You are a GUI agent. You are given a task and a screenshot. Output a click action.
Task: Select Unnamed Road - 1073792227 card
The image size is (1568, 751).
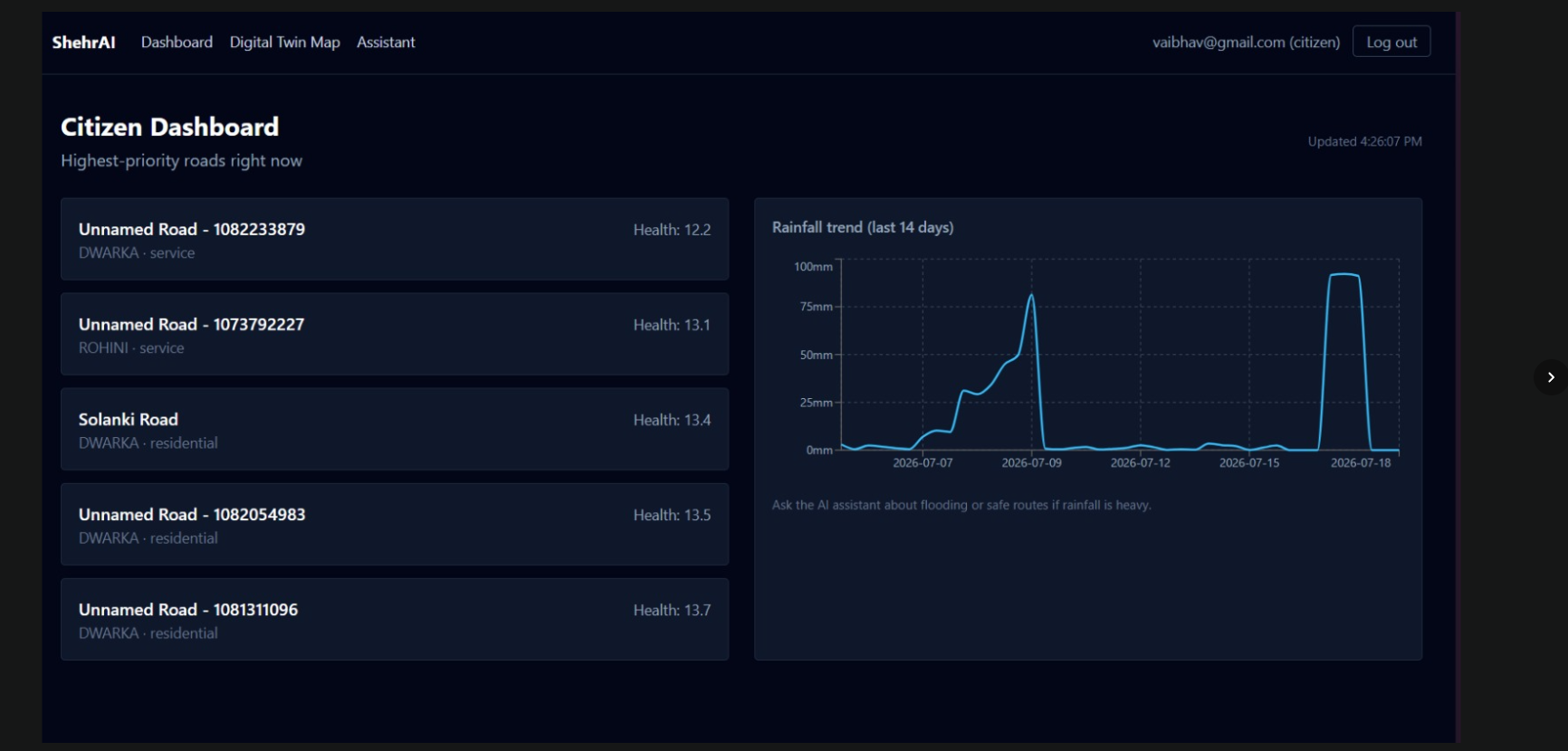click(x=395, y=335)
